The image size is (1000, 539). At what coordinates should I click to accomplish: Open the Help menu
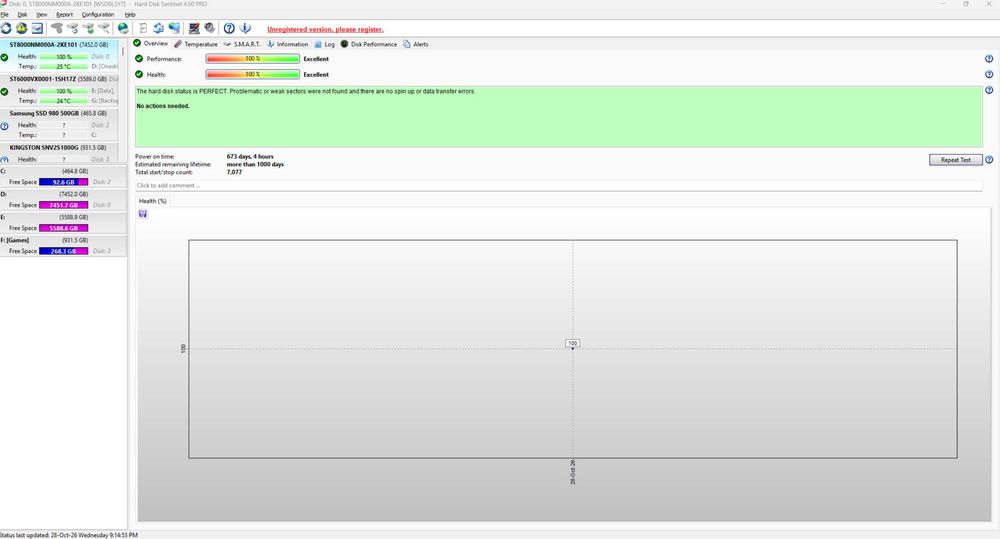pyautogui.click(x=130, y=14)
